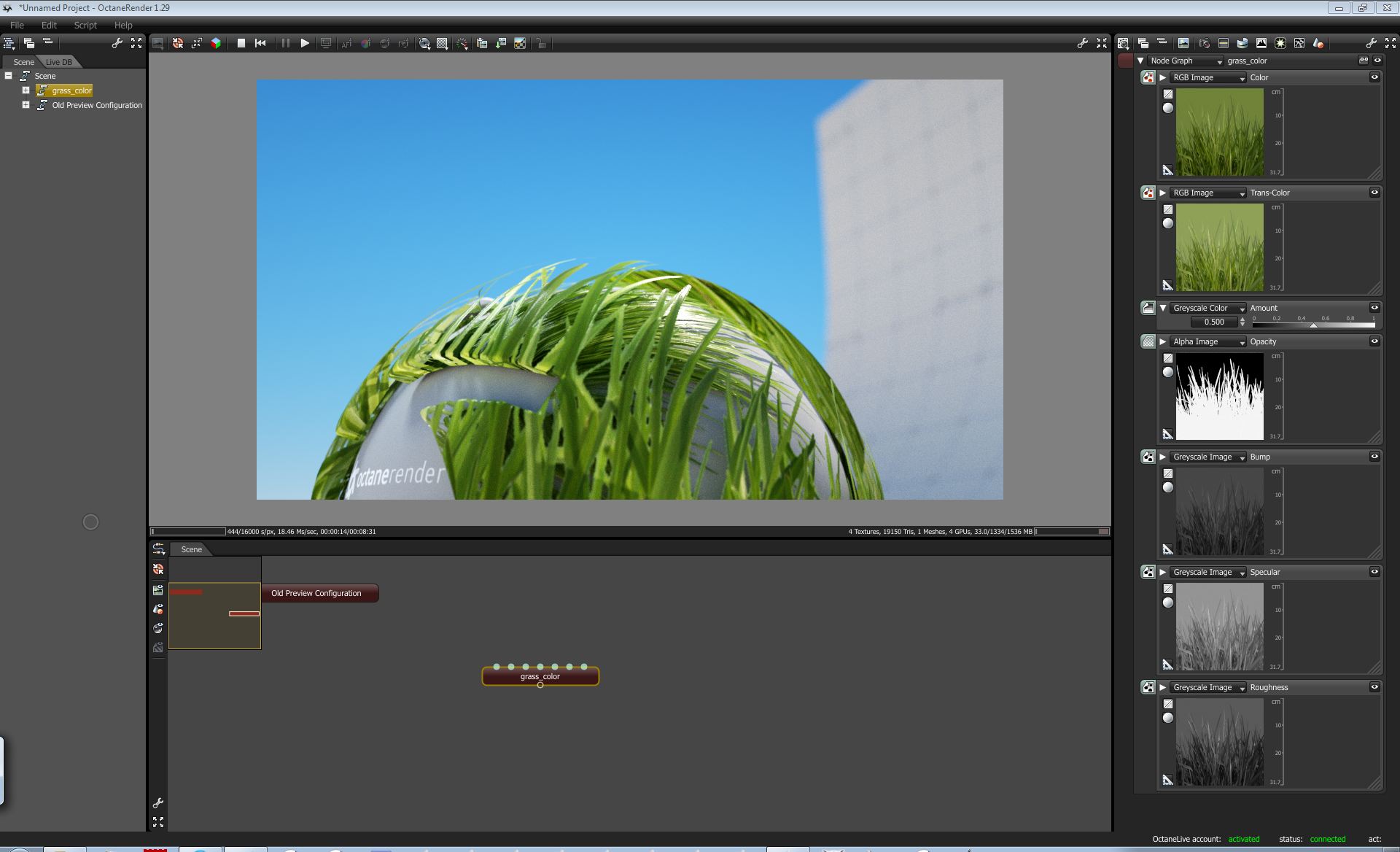The height and width of the screenshot is (852, 1400).
Task: Toggle the checkbox in the Color texture preview
Action: (1167, 94)
